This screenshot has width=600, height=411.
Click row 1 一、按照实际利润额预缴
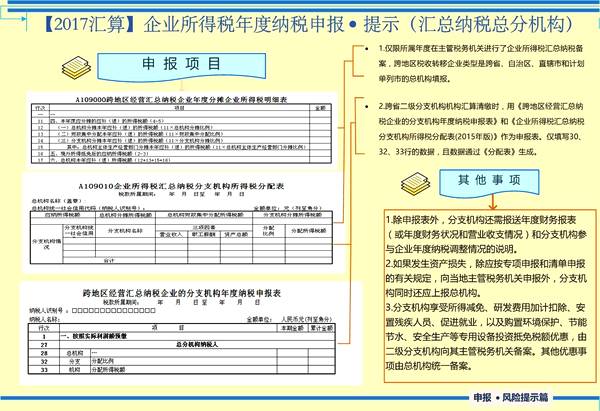181,336
